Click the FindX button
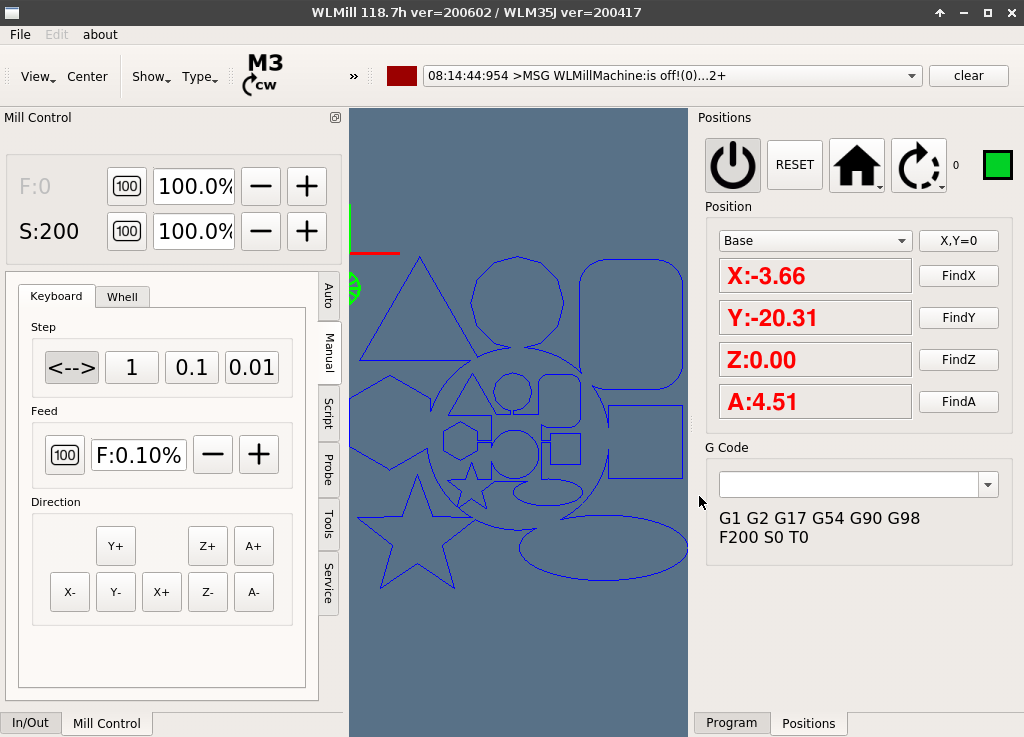Screen dimensions: 1024x737 959,275
